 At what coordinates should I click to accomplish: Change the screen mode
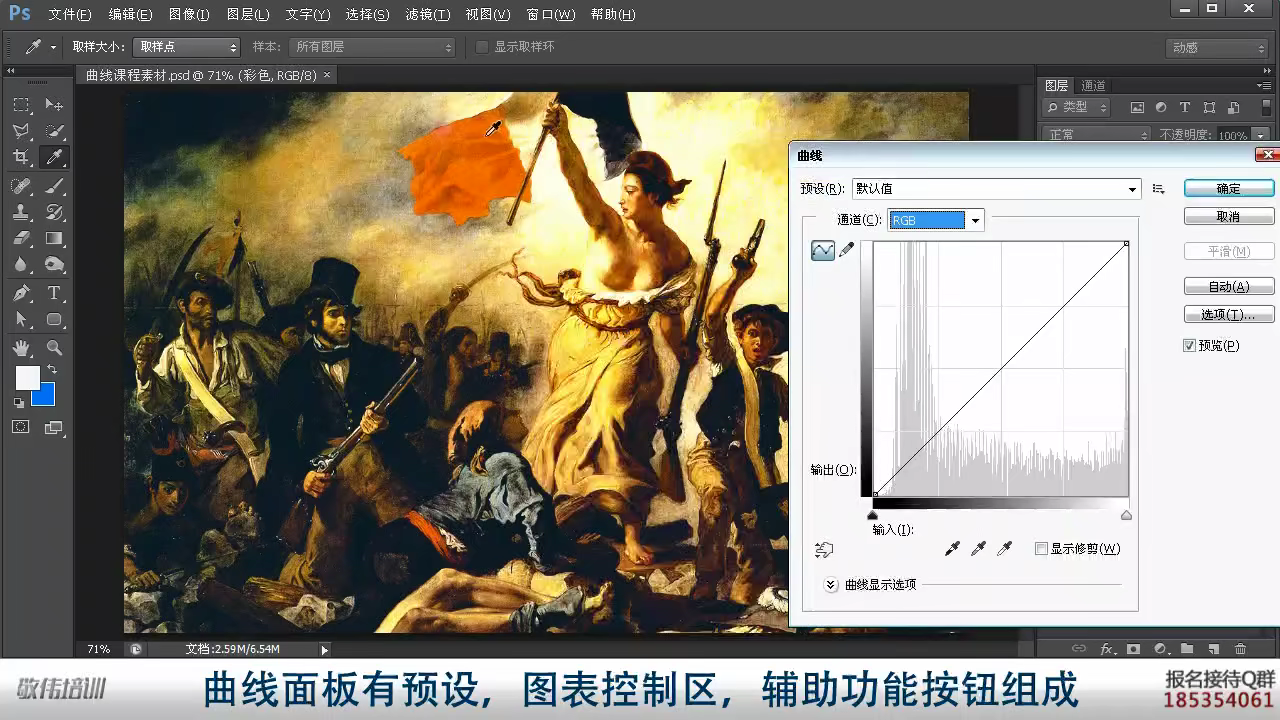click(54, 427)
